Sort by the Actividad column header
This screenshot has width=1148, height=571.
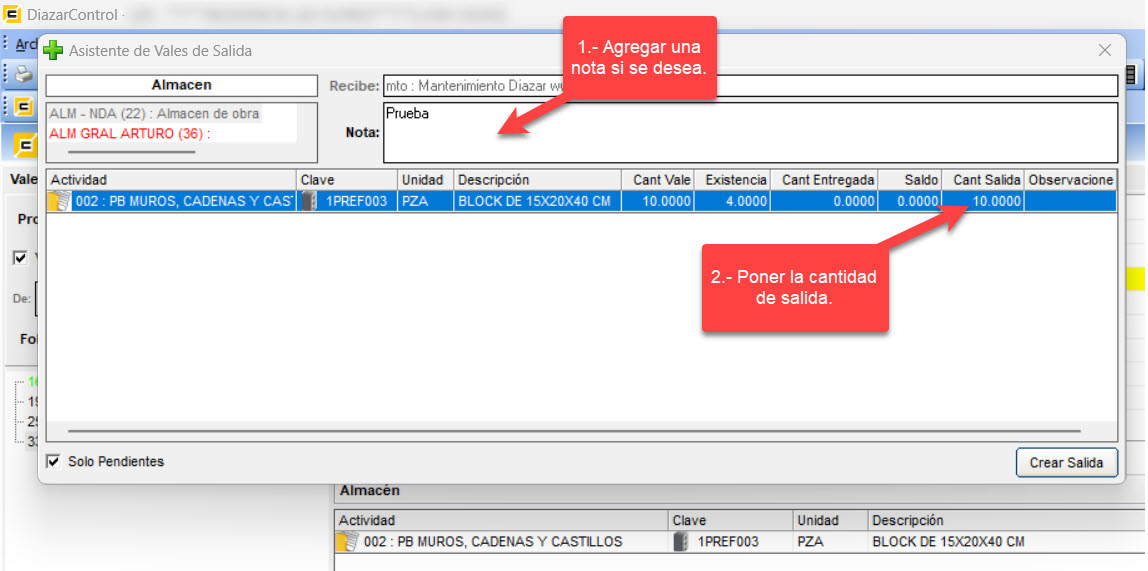tap(171, 180)
